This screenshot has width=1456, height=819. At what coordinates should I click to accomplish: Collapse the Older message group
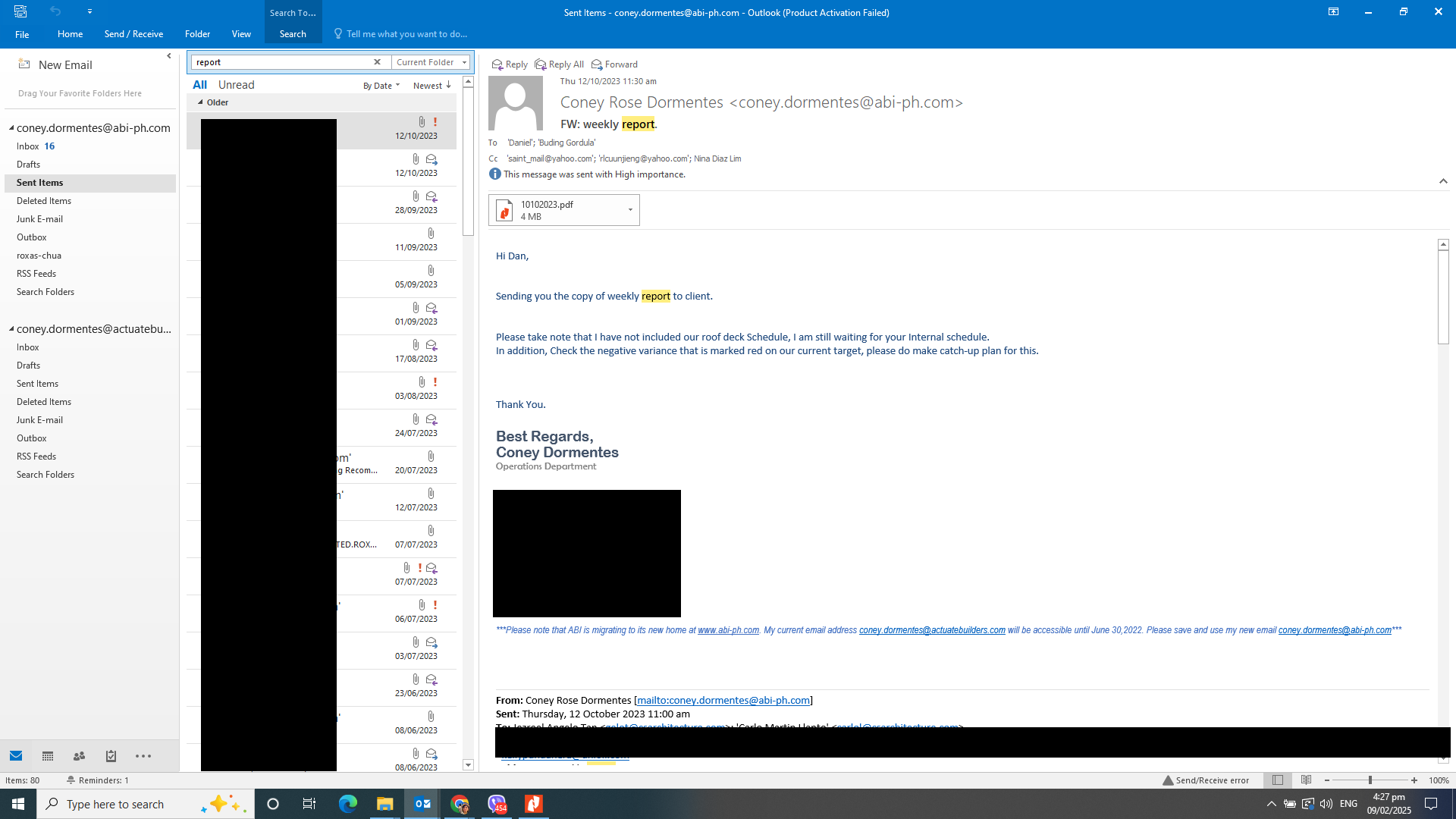tap(200, 102)
